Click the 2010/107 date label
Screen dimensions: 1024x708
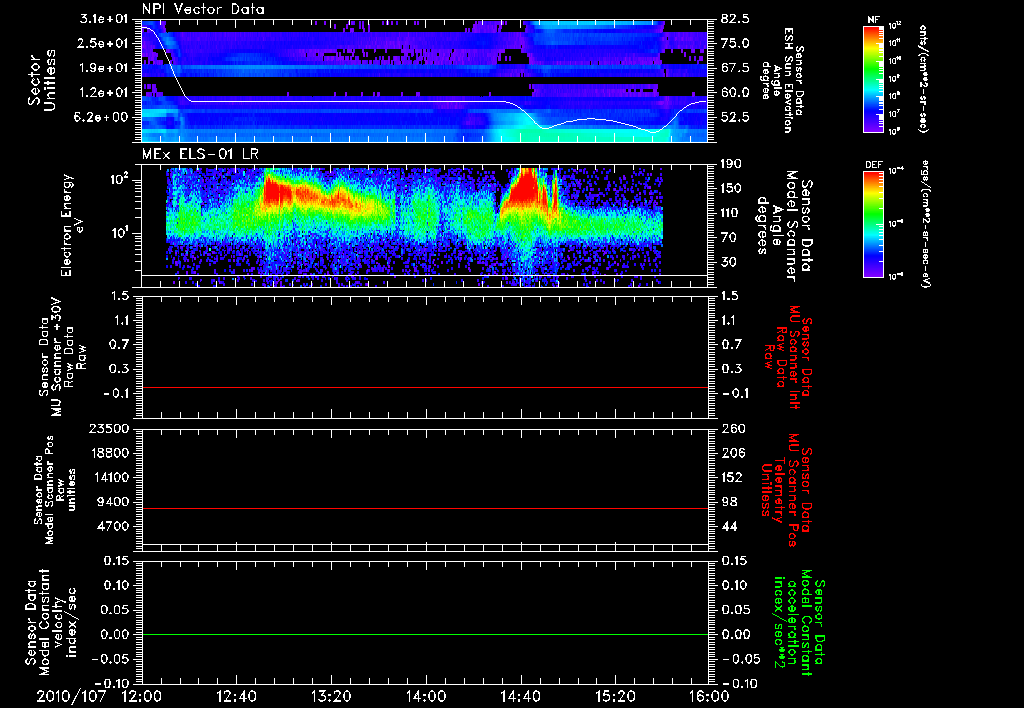71,696
